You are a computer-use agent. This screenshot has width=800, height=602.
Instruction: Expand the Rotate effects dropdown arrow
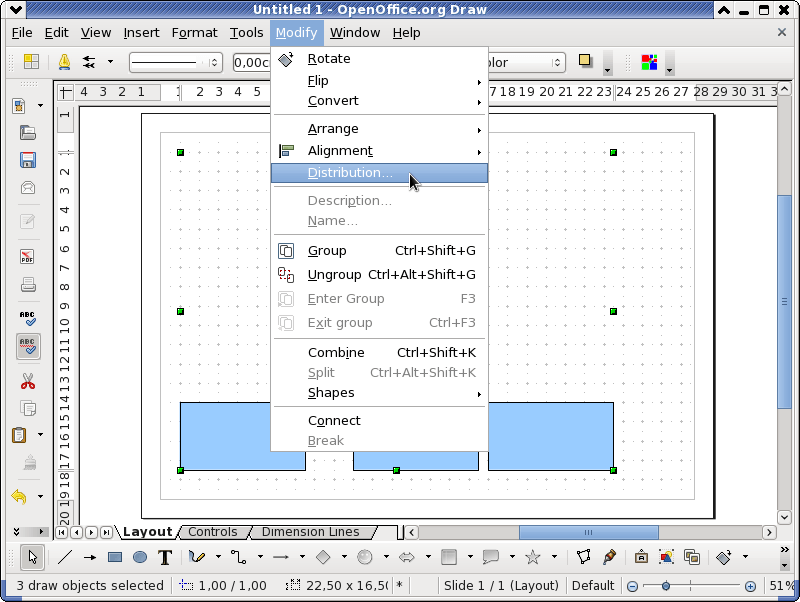745,557
